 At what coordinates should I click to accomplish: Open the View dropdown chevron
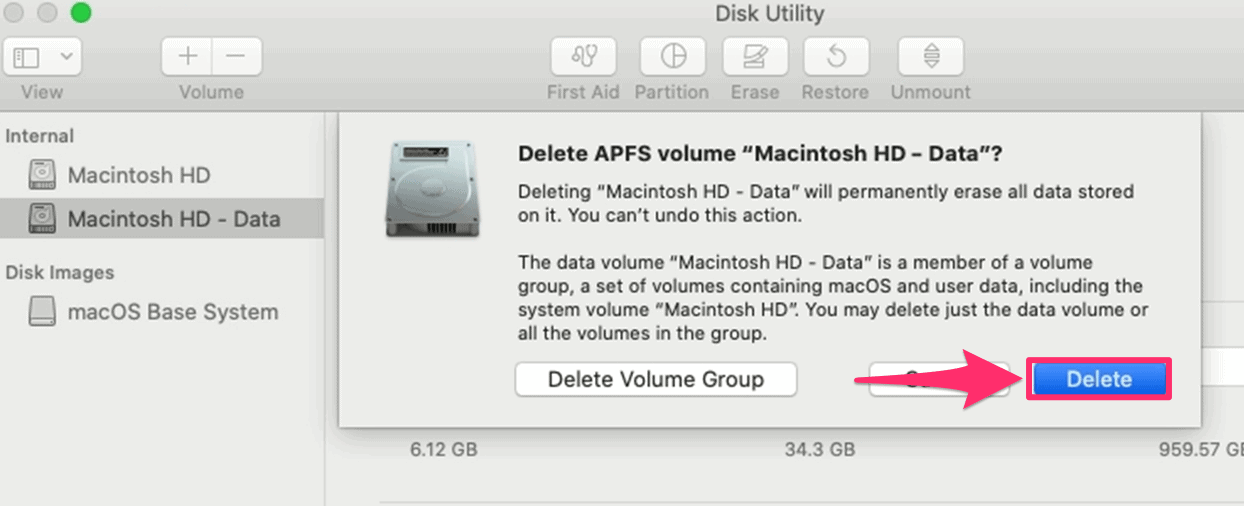(65, 57)
